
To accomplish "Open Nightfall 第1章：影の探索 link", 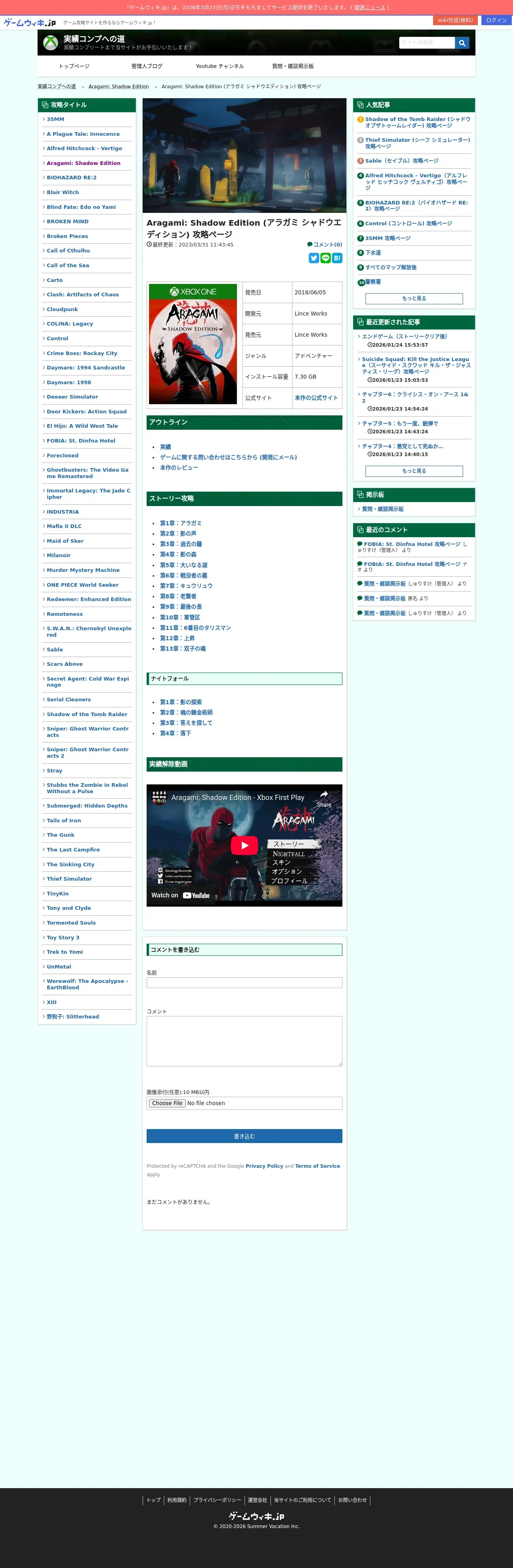I will tap(180, 702).
